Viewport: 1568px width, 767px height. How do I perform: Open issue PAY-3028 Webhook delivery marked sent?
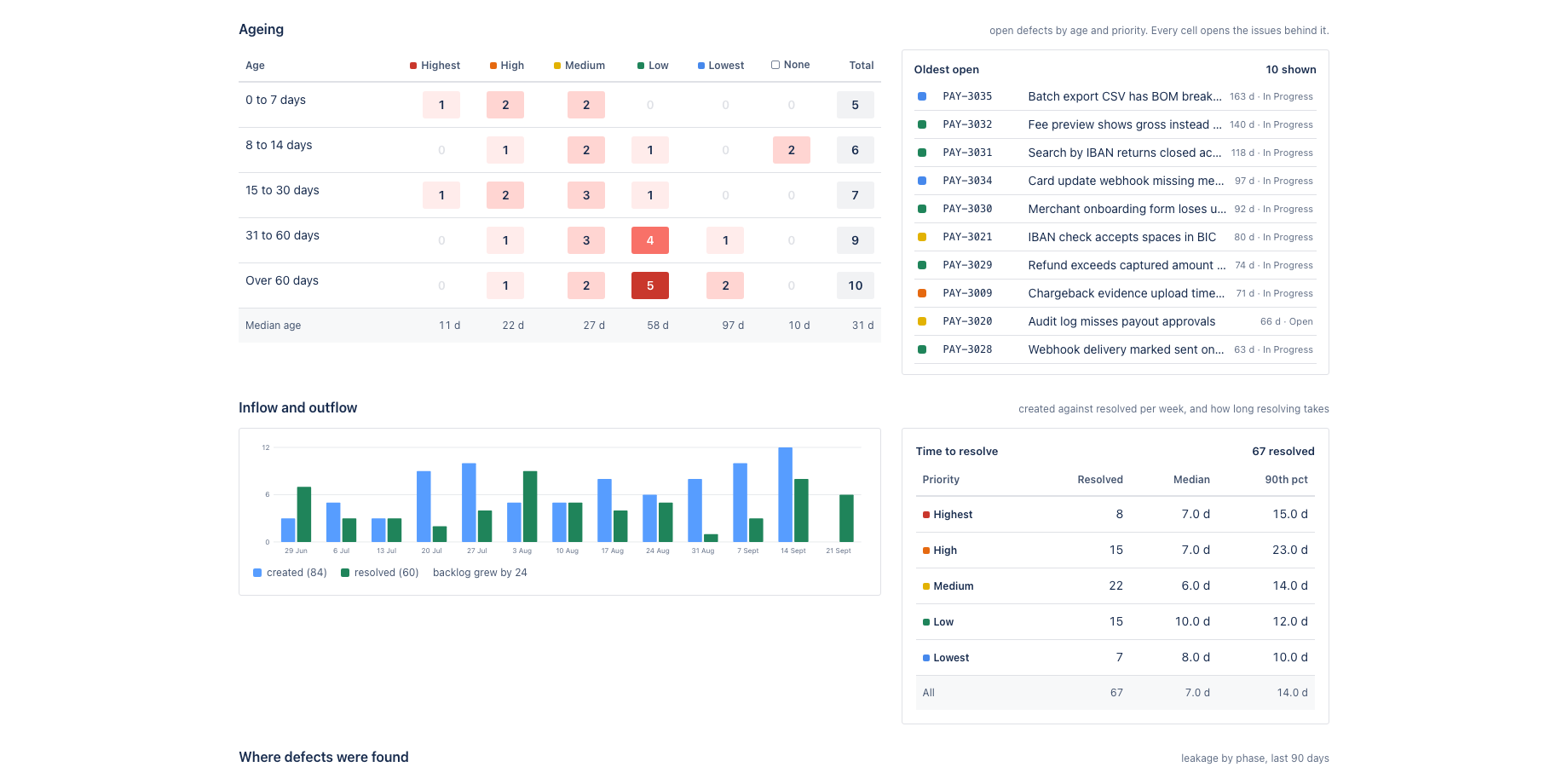pos(1115,349)
